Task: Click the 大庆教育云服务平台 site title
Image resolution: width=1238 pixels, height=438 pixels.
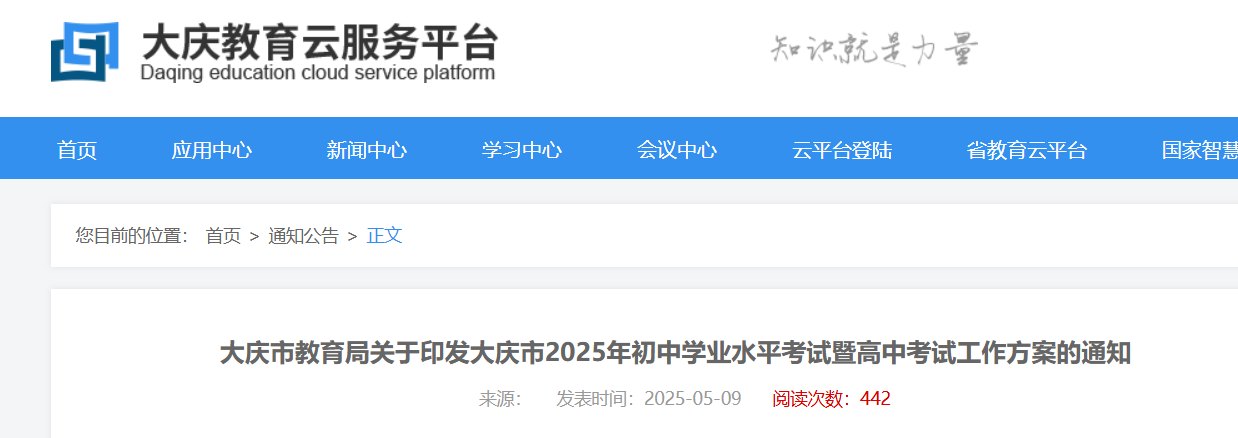Action: point(318,42)
